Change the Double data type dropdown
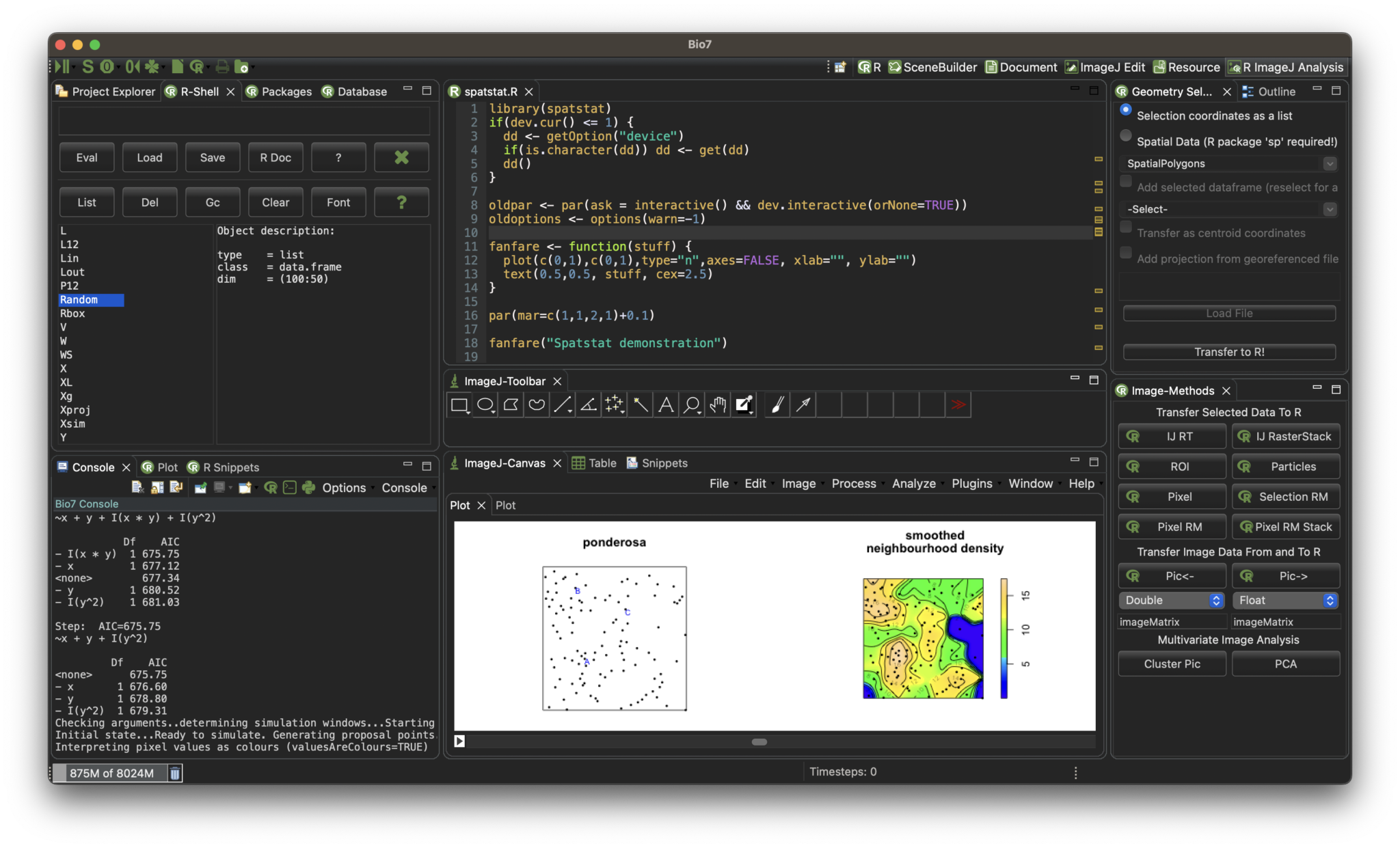 (x=1170, y=600)
